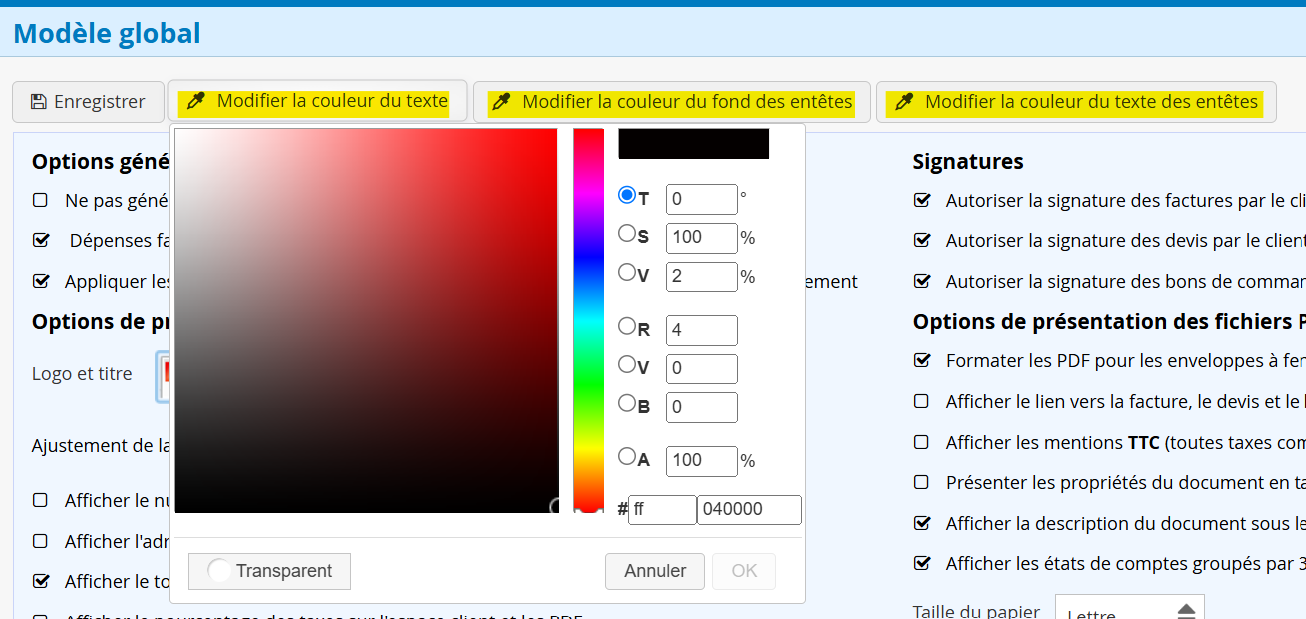Click the hex alpha field showing ff
This screenshot has width=1306, height=619.
click(x=662, y=510)
